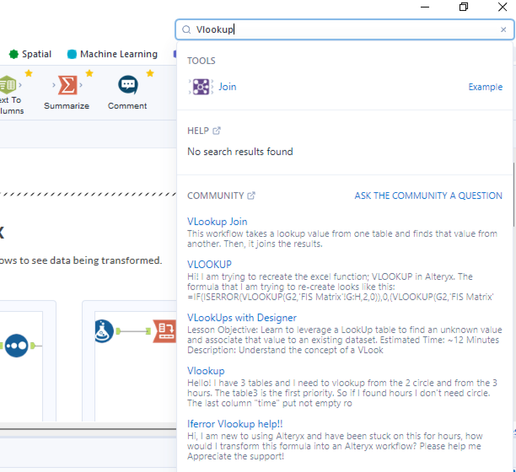
Task: Click Ask the Community a Question
Action: coord(428,195)
